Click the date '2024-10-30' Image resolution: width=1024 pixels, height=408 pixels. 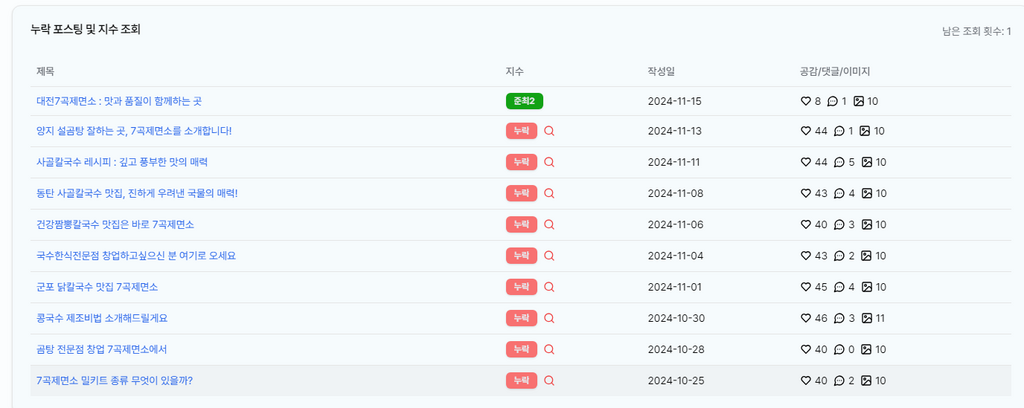676,318
